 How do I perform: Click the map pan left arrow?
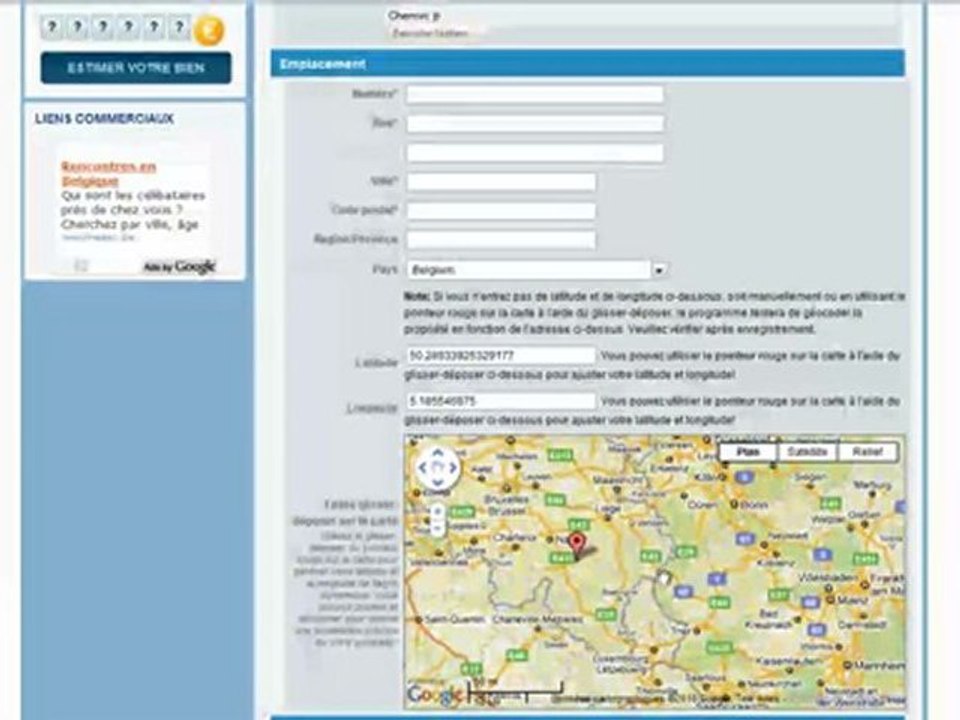coord(424,467)
